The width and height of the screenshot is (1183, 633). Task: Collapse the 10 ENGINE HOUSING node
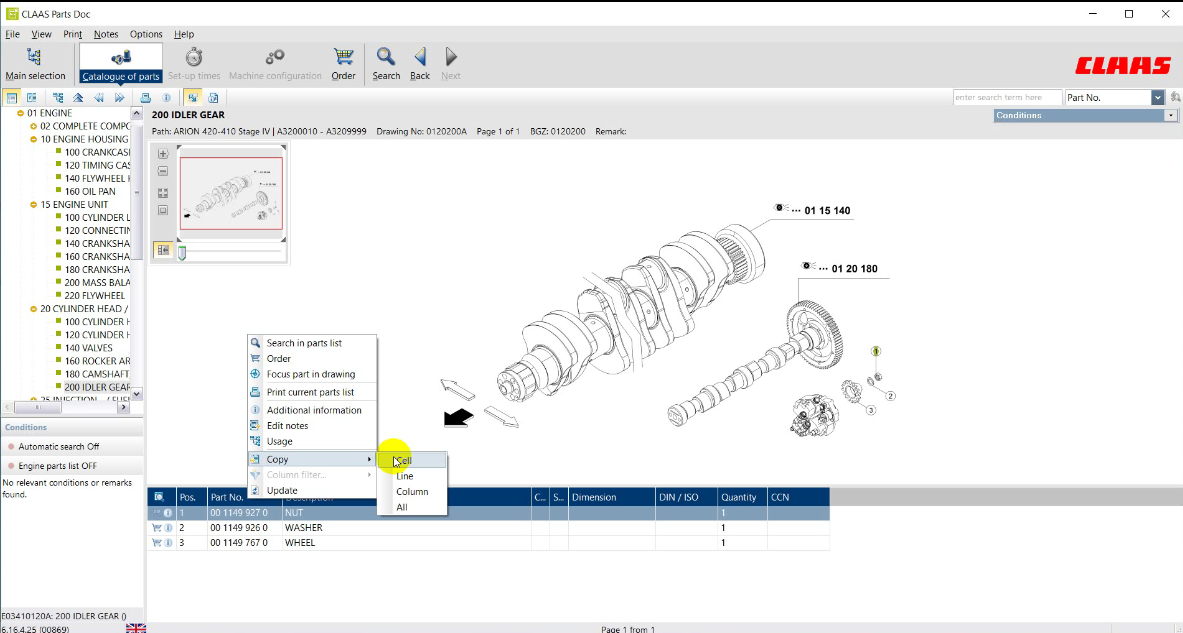(x=33, y=140)
